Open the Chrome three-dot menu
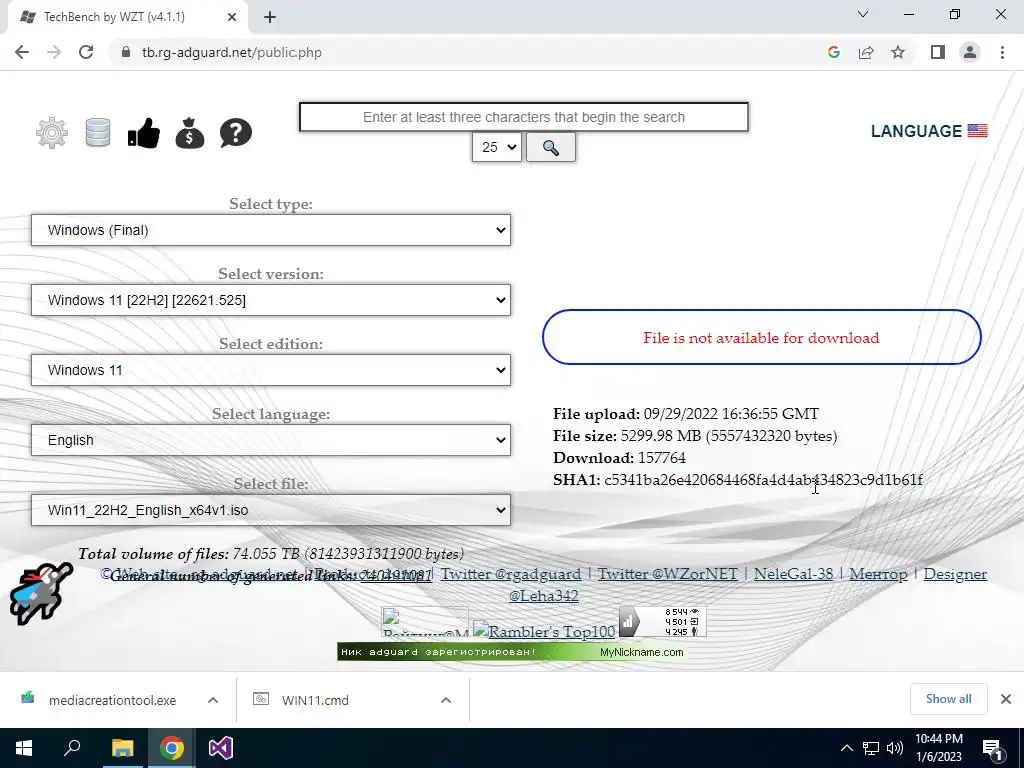The height and width of the screenshot is (768, 1024). 1002,52
